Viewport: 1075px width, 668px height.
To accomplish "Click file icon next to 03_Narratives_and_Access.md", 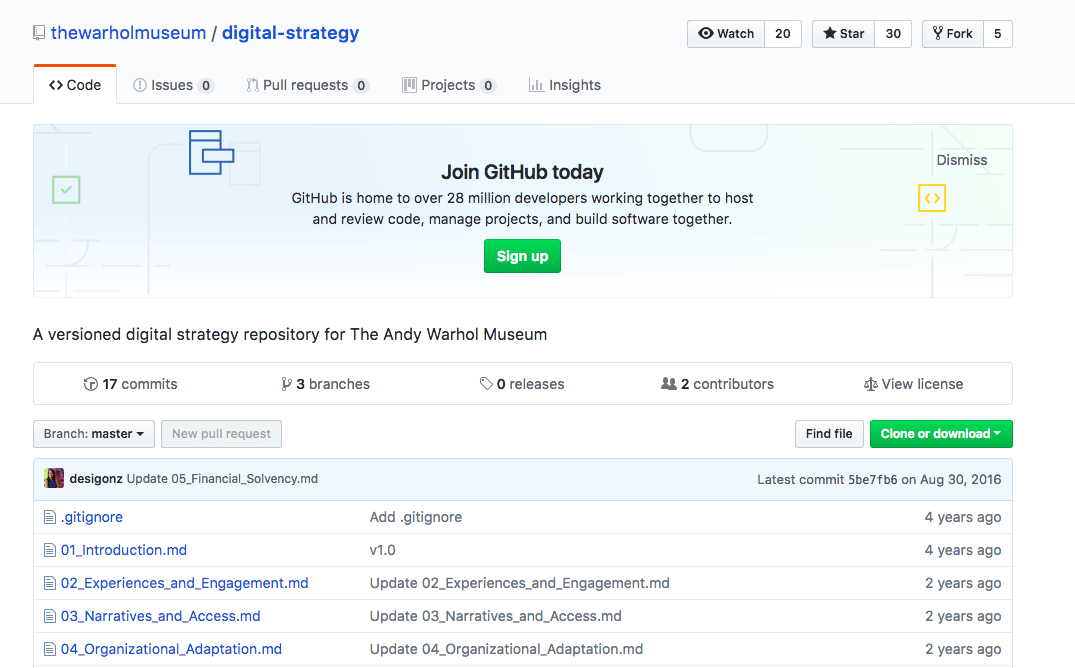I will click(x=49, y=616).
